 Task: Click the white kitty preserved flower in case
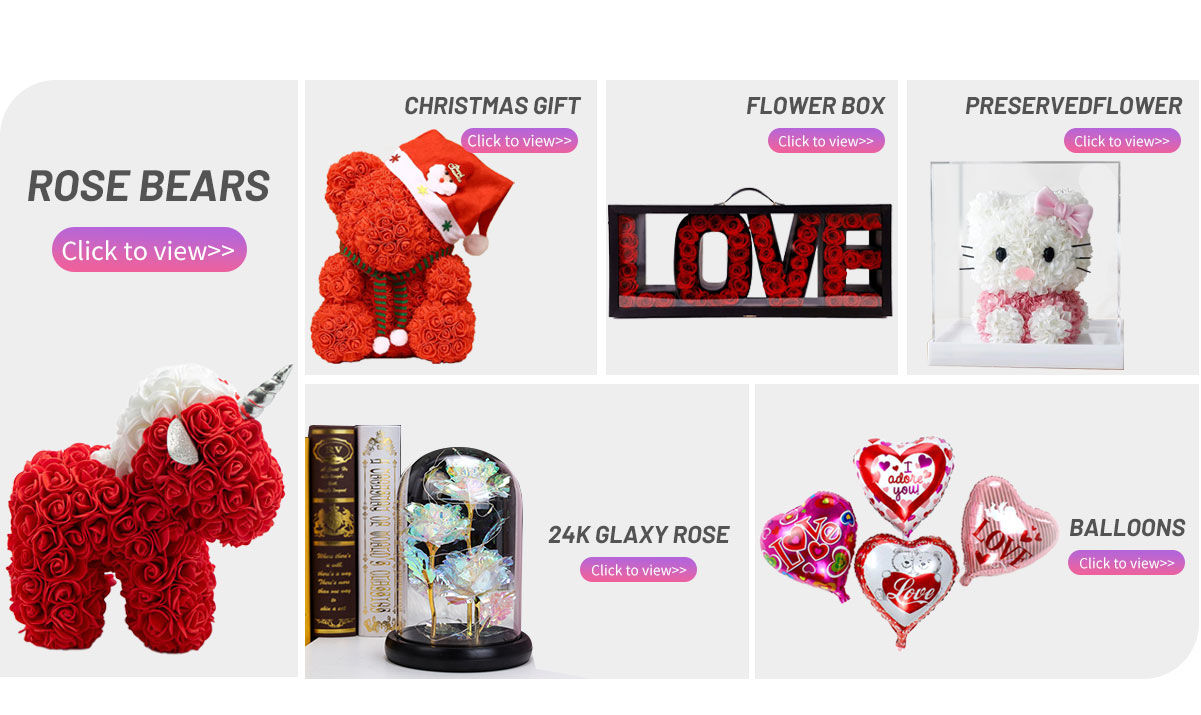tap(1025, 266)
